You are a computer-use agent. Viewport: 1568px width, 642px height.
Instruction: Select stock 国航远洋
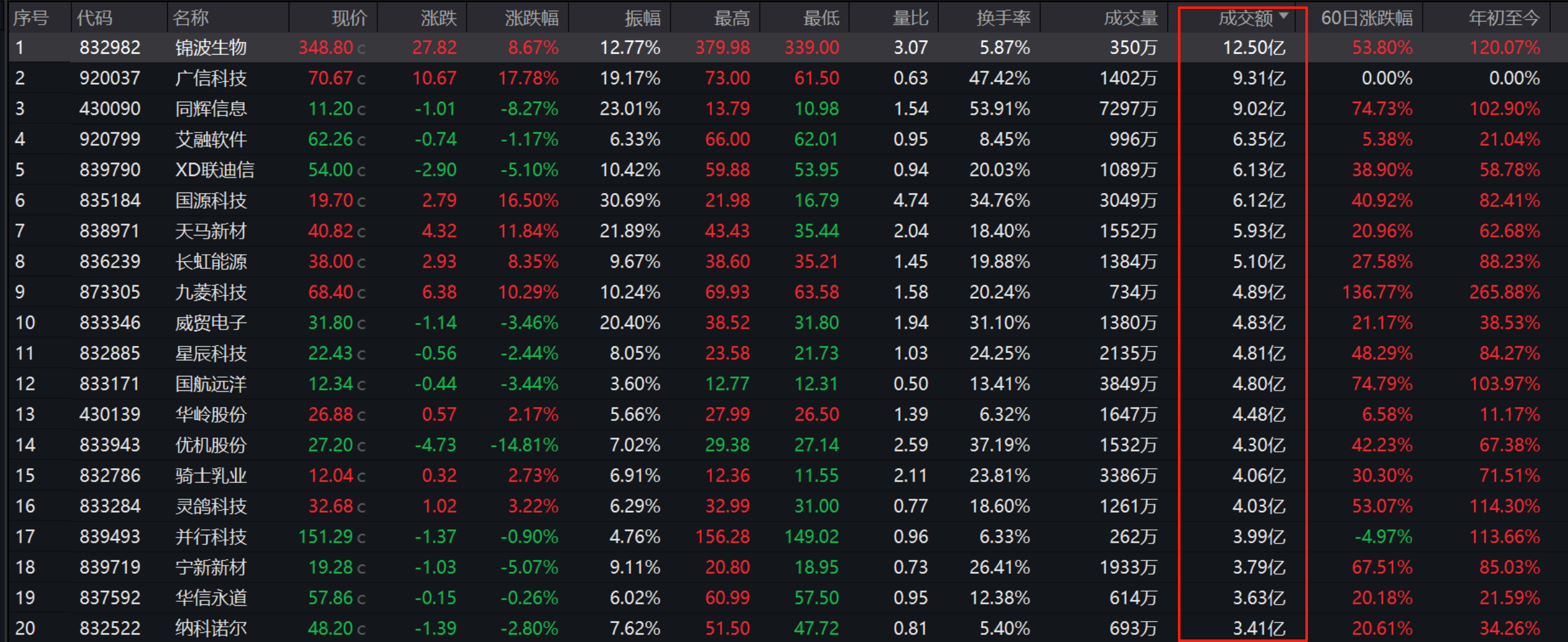(211, 384)
